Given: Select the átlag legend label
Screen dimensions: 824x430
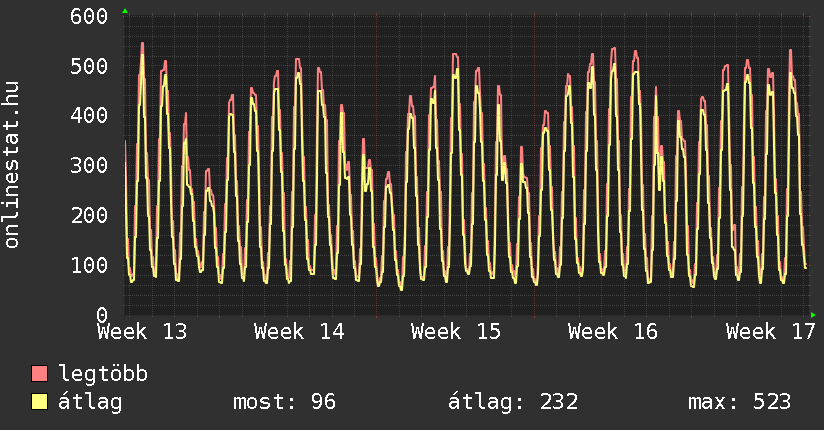Looking at the screenshot, I should pos(91,402).
